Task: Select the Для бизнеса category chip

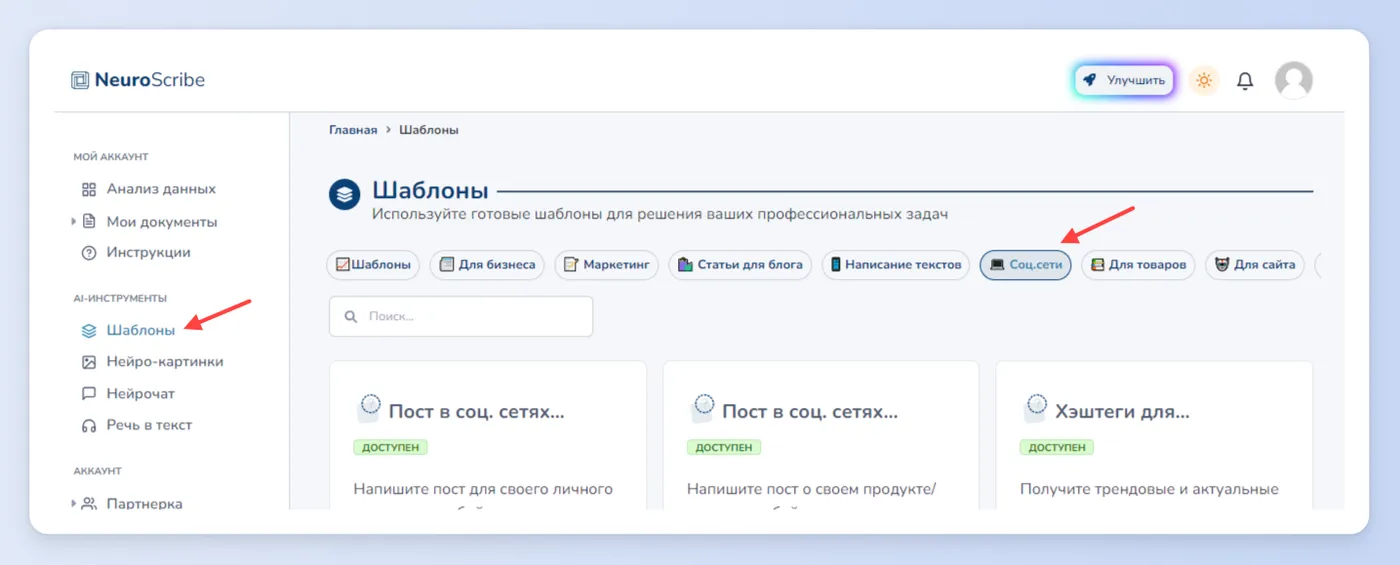Action: (487, 265)
